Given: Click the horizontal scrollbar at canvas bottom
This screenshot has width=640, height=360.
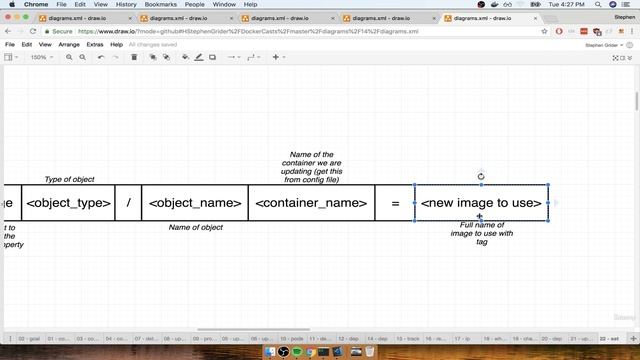Looking at the screenshot, I should [253, 329].
